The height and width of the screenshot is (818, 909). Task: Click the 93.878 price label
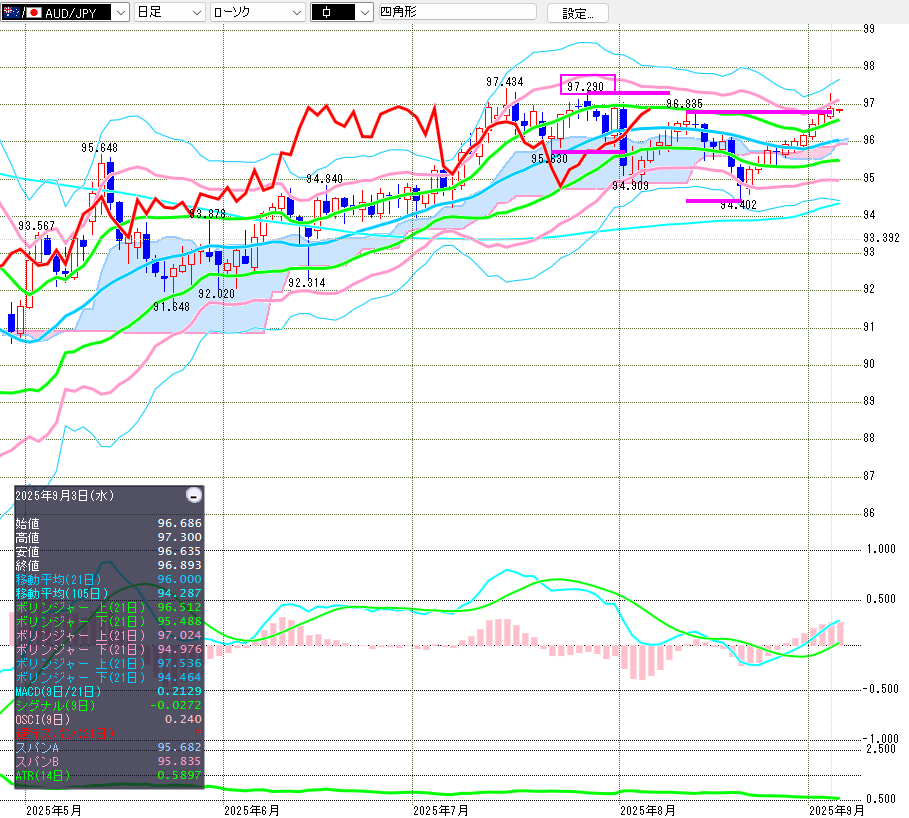207,213
